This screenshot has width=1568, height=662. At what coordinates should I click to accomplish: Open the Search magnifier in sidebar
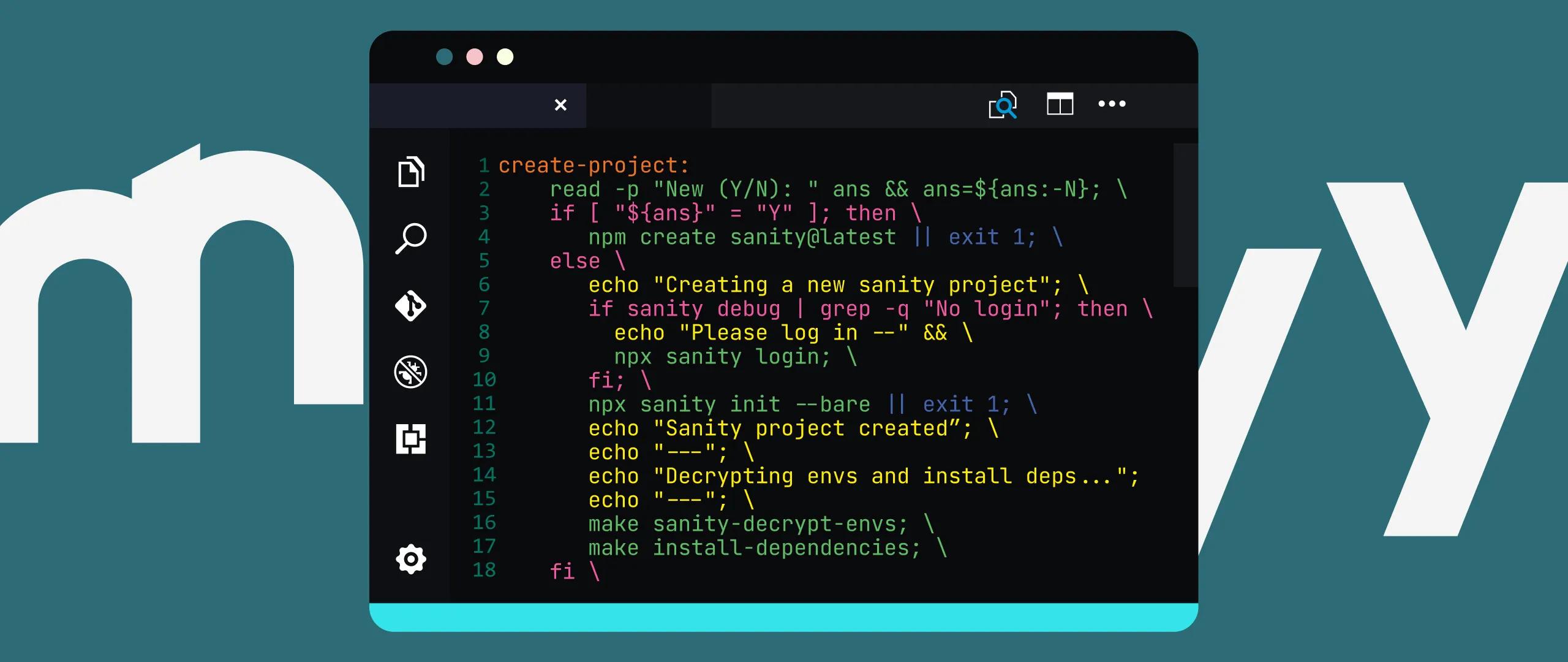tap(411, 238)
